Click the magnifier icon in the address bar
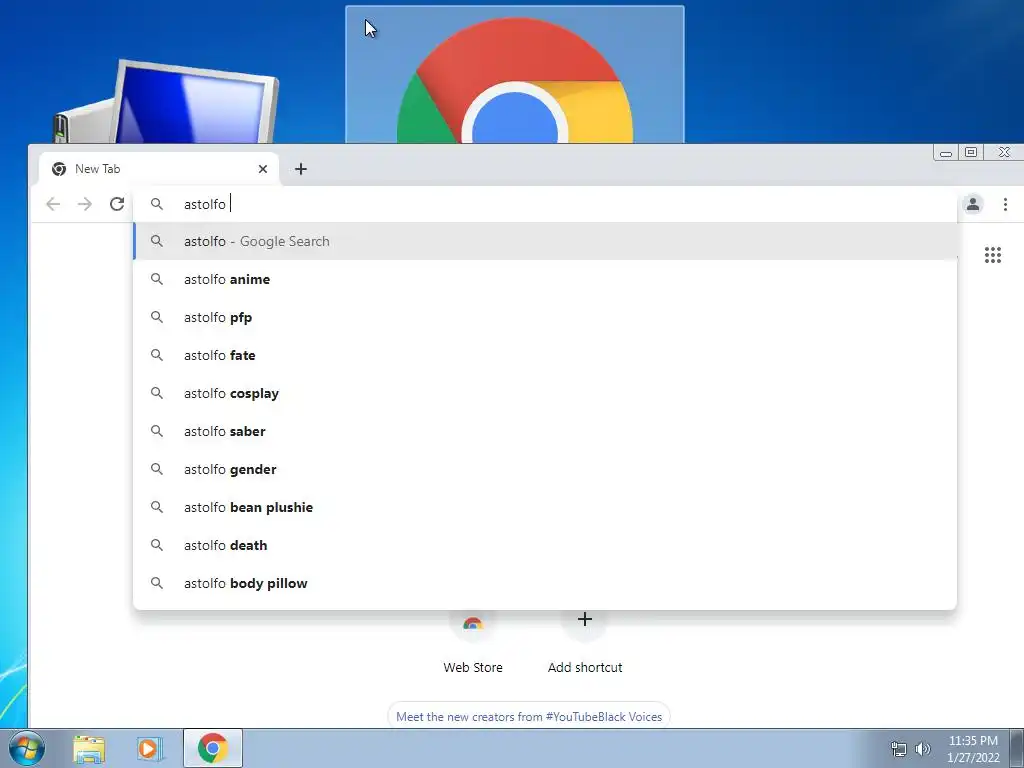 [157, 204]
